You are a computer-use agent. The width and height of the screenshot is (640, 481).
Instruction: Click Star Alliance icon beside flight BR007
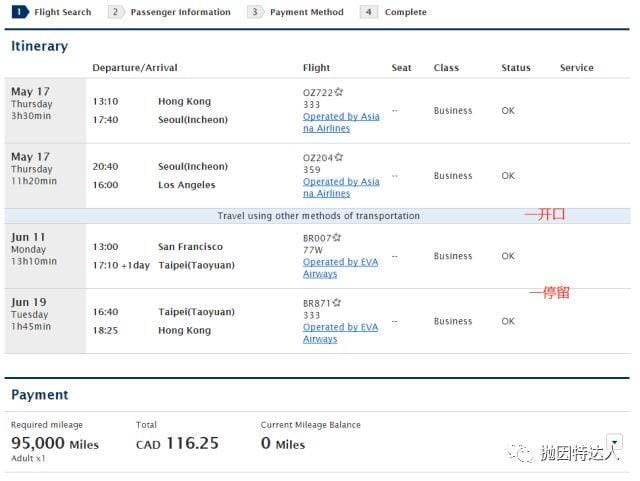338,237
